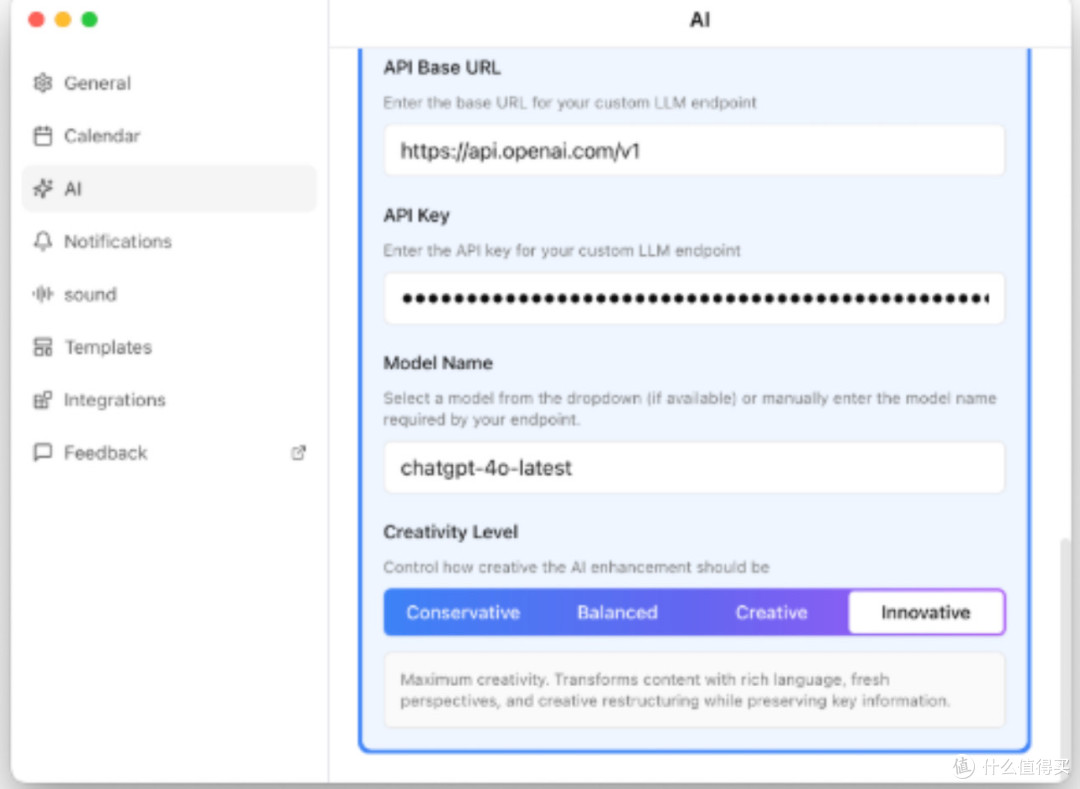Open Model Name combo box chatgpt-4o-latest
Viewport: 1080px width, 789px height.
pos(694,468)
